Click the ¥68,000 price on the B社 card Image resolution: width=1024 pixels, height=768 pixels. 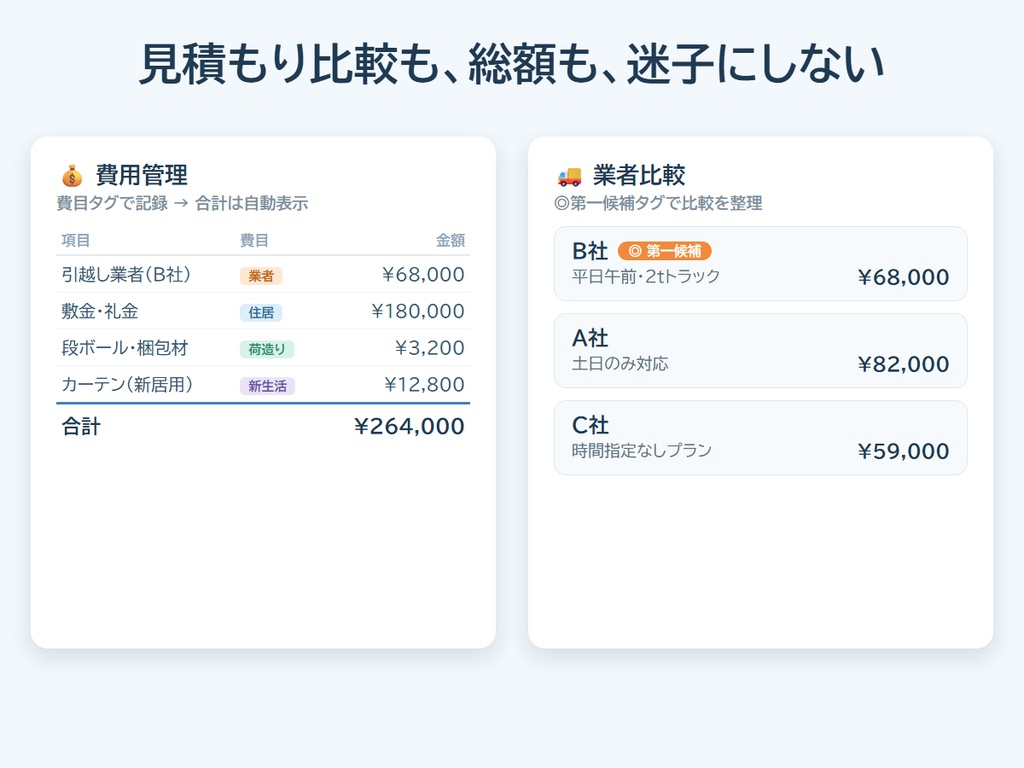pyautogui.click(x=903, y=277)
